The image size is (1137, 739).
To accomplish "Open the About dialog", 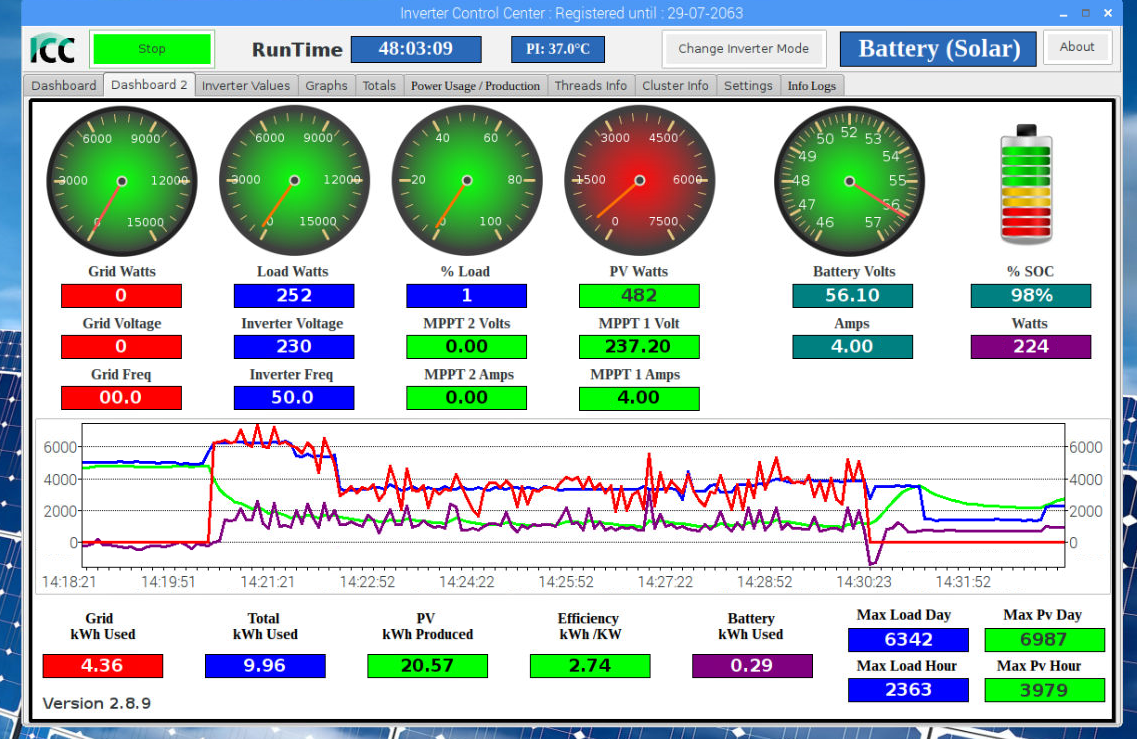I will tap(1077, 47).
